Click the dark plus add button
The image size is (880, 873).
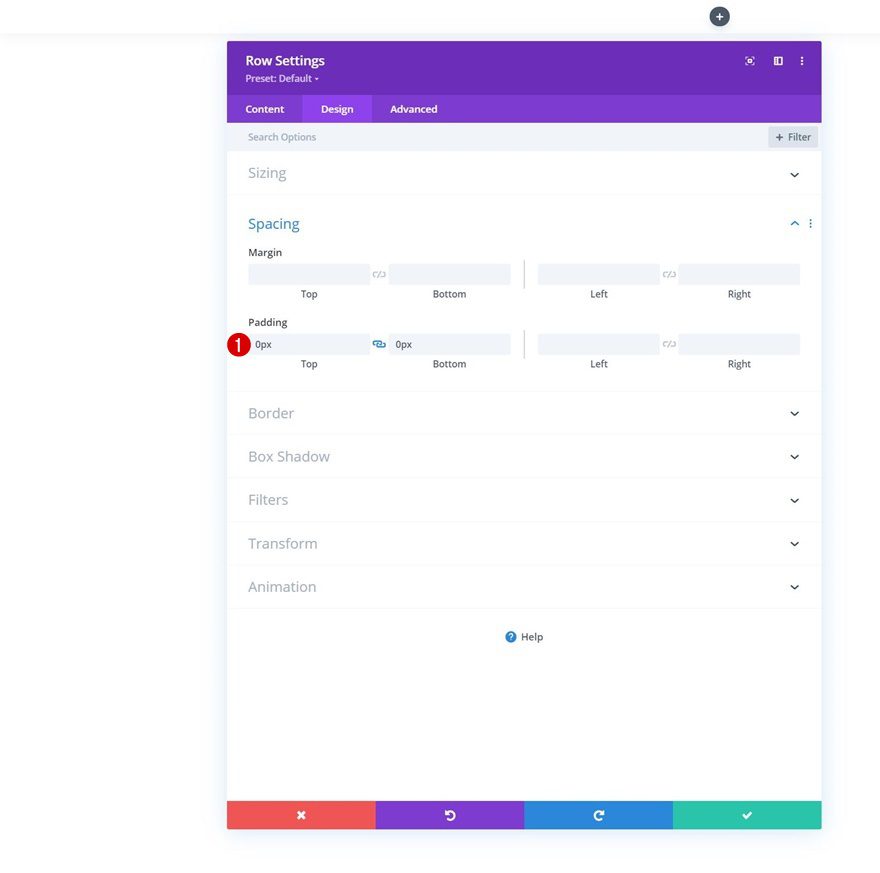(x=719, y=17)
